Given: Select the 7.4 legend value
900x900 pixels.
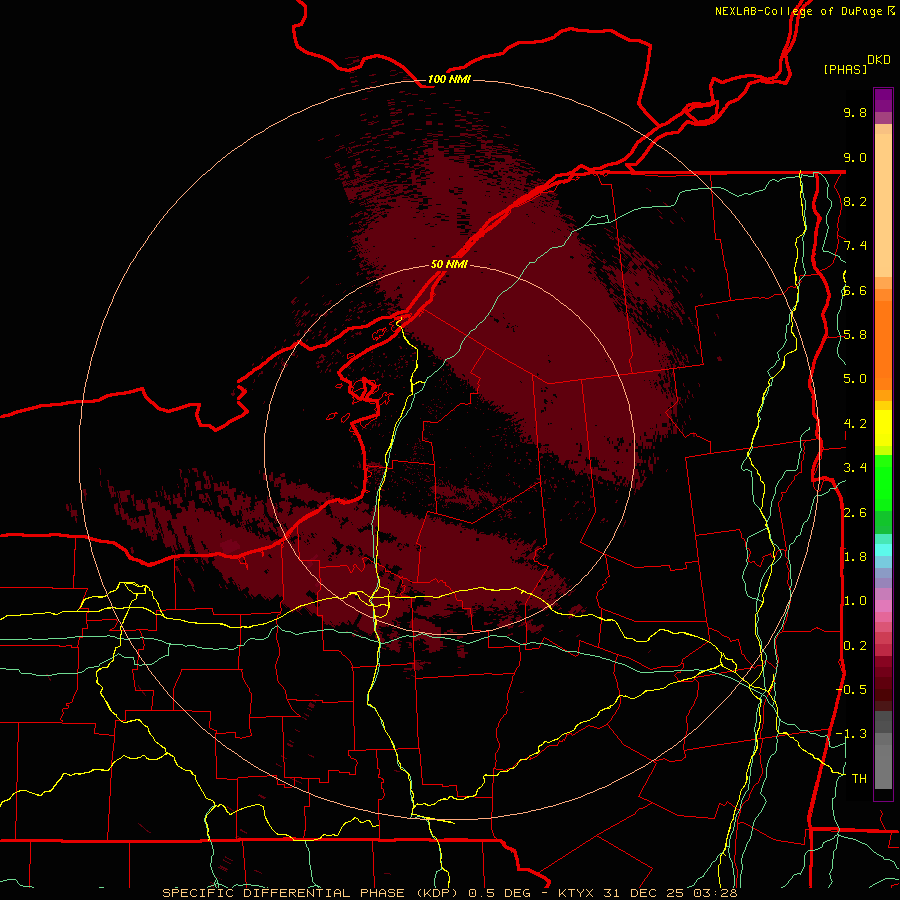Looking at the screenshot, I should point(855,246).
